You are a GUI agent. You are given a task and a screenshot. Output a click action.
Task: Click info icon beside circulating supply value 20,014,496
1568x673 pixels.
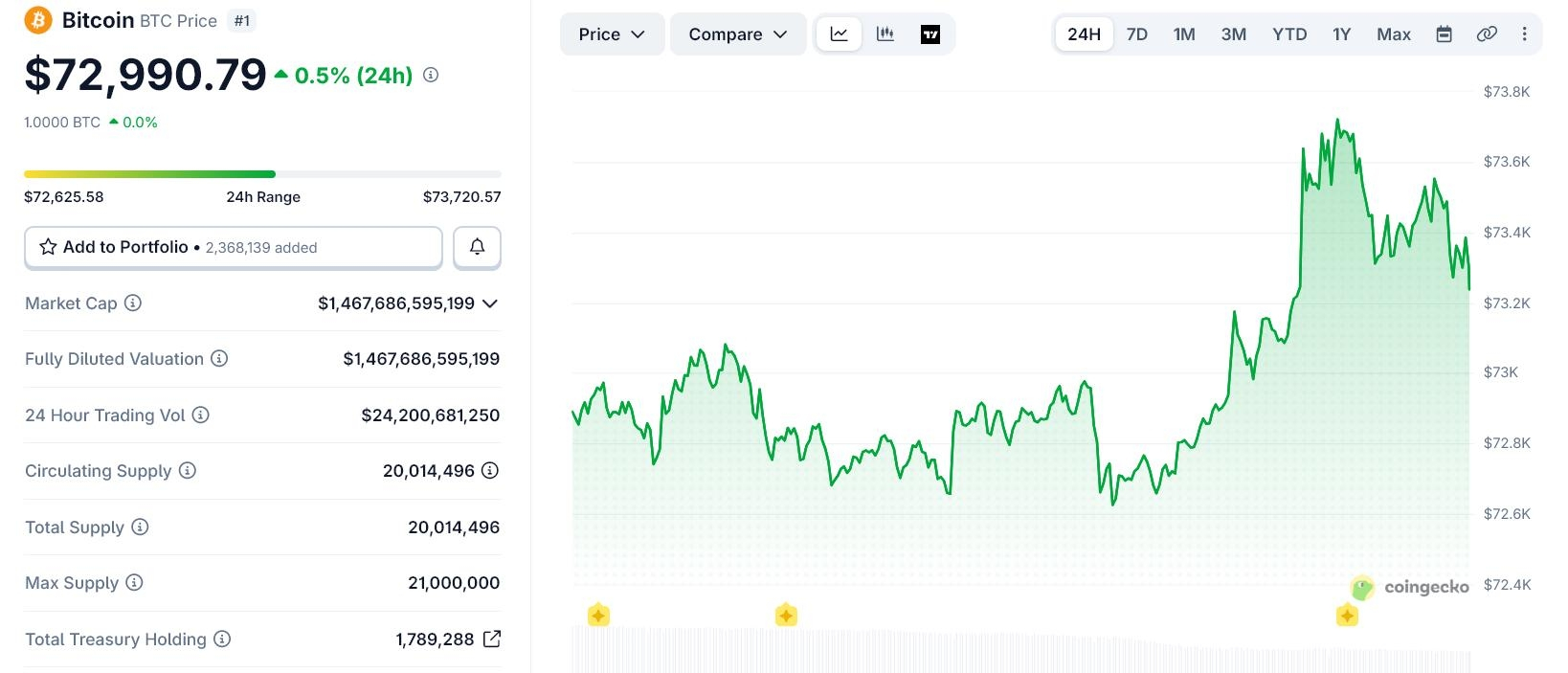click(490, 470)
